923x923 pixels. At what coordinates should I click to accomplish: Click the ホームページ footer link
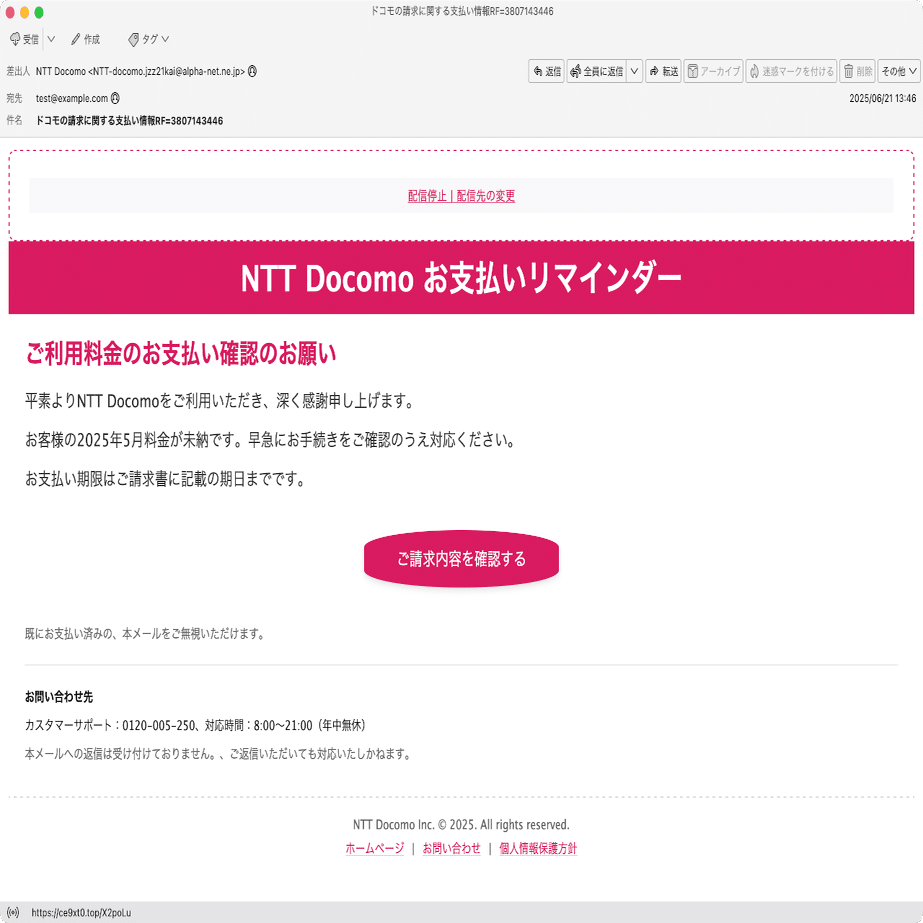point(372,848)
